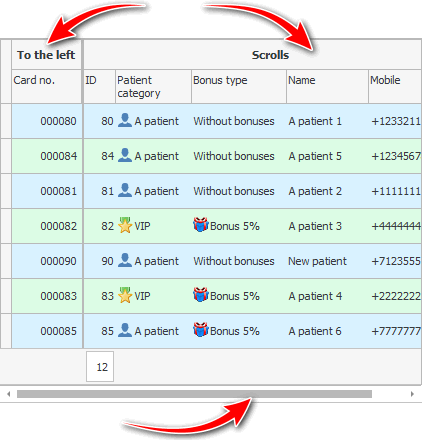Select card number 000081 cell
Screen dimensions: 422x440
(x=47, y=191)
